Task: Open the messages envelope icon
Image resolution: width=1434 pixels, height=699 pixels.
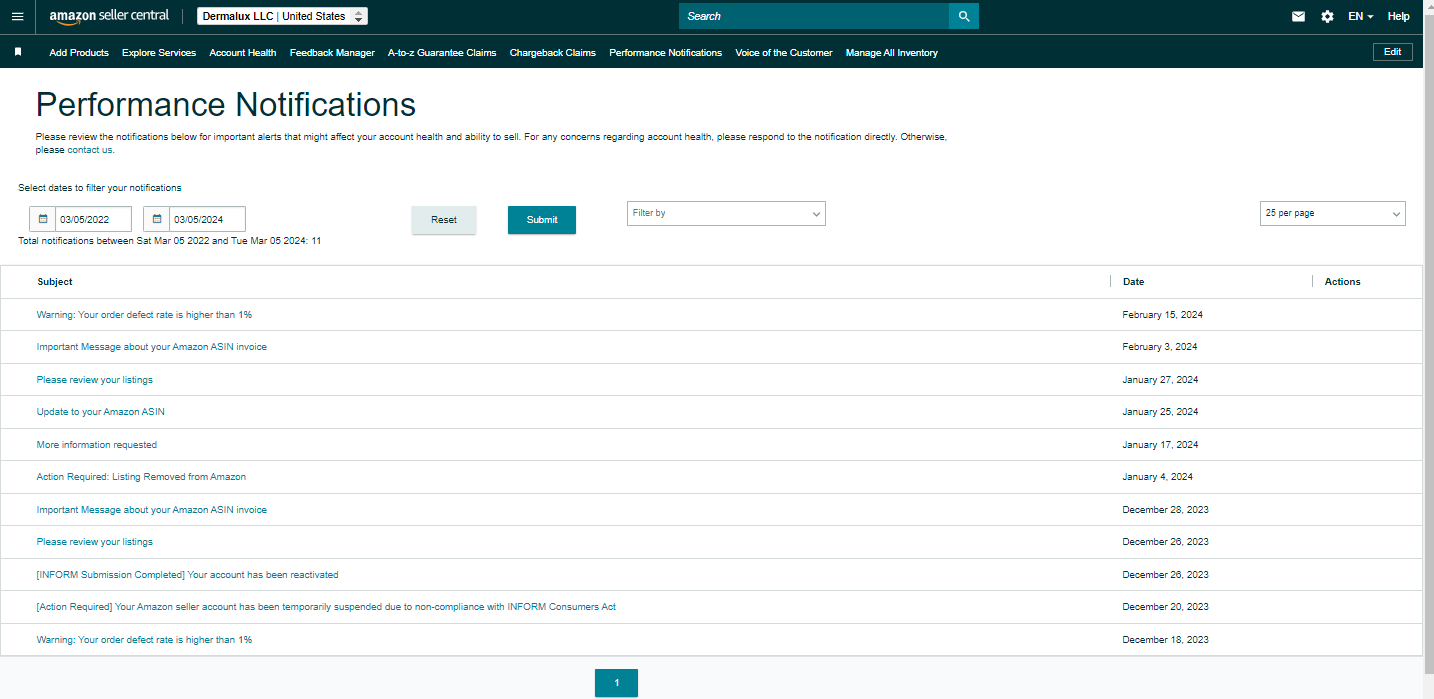Action: (1298, 16)
